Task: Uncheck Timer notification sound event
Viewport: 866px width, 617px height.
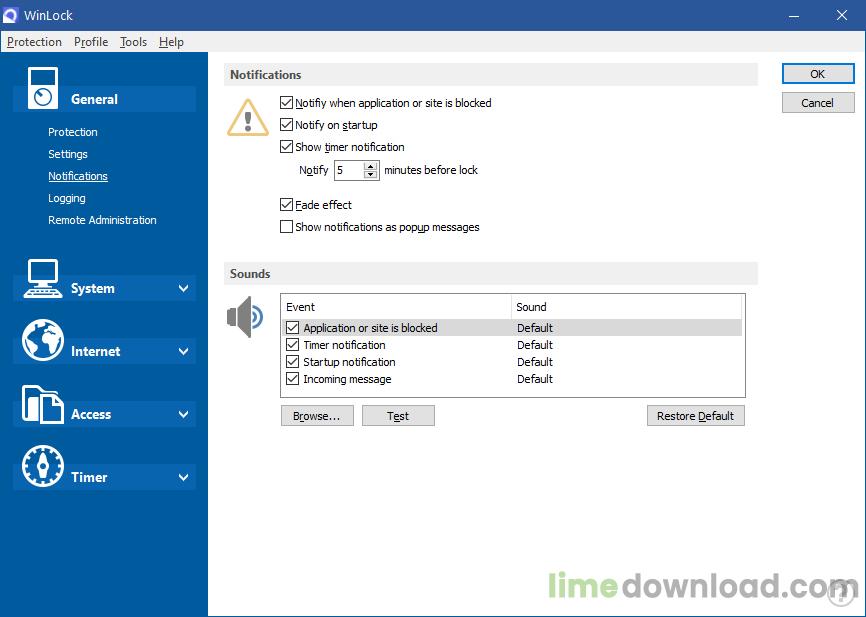Action: [292, 345]
